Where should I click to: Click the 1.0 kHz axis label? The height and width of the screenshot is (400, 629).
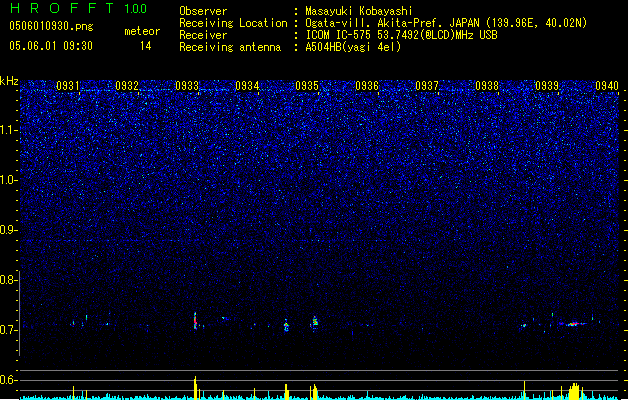tap(8, 180)
